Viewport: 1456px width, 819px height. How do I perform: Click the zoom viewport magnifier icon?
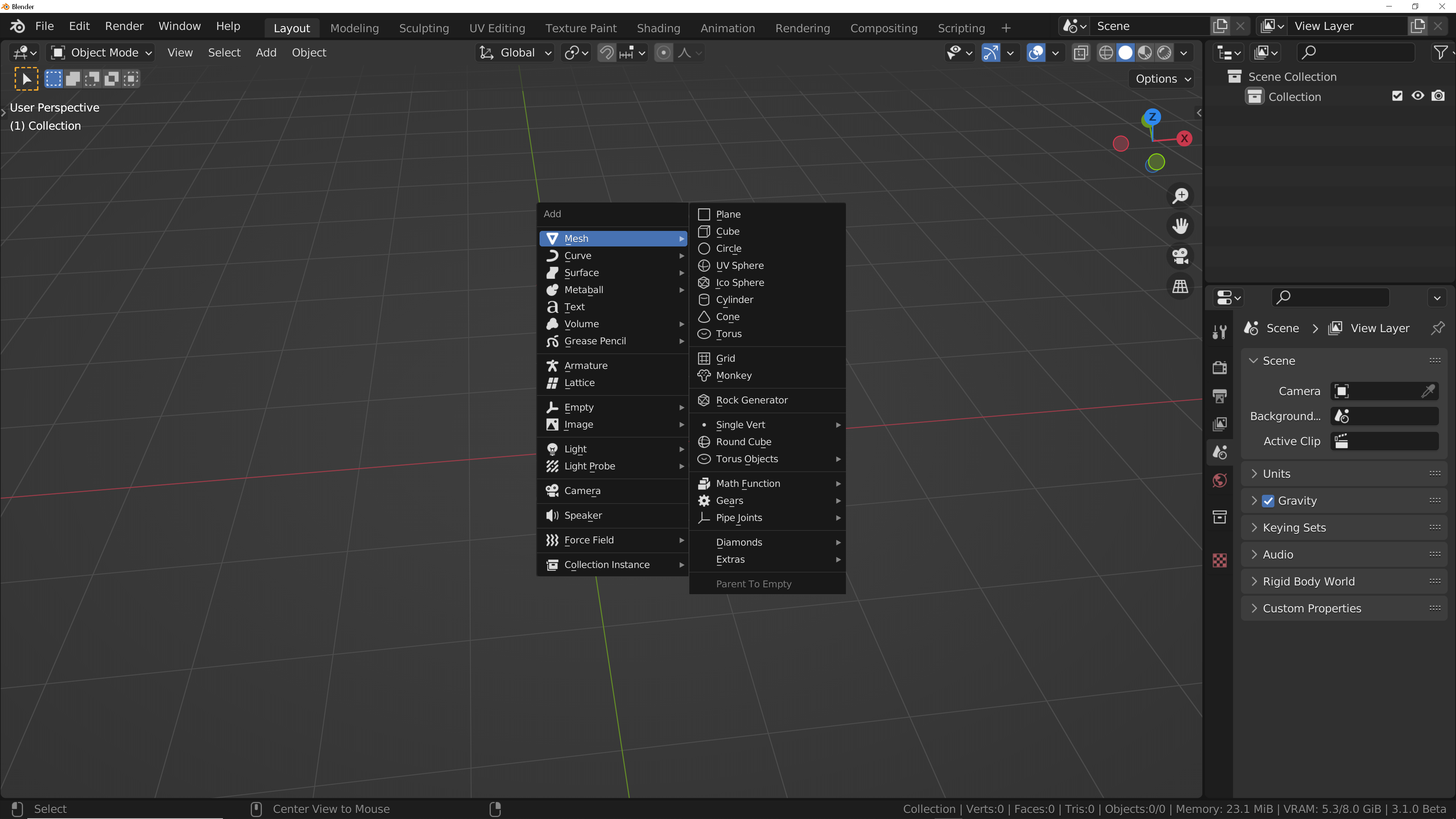1180,196
